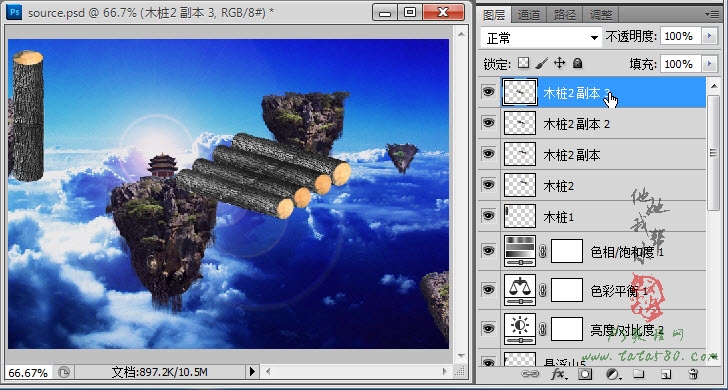Delete layer with the trash icon
The width and height of the screenshot is (728, 390).
pos(694,374)
